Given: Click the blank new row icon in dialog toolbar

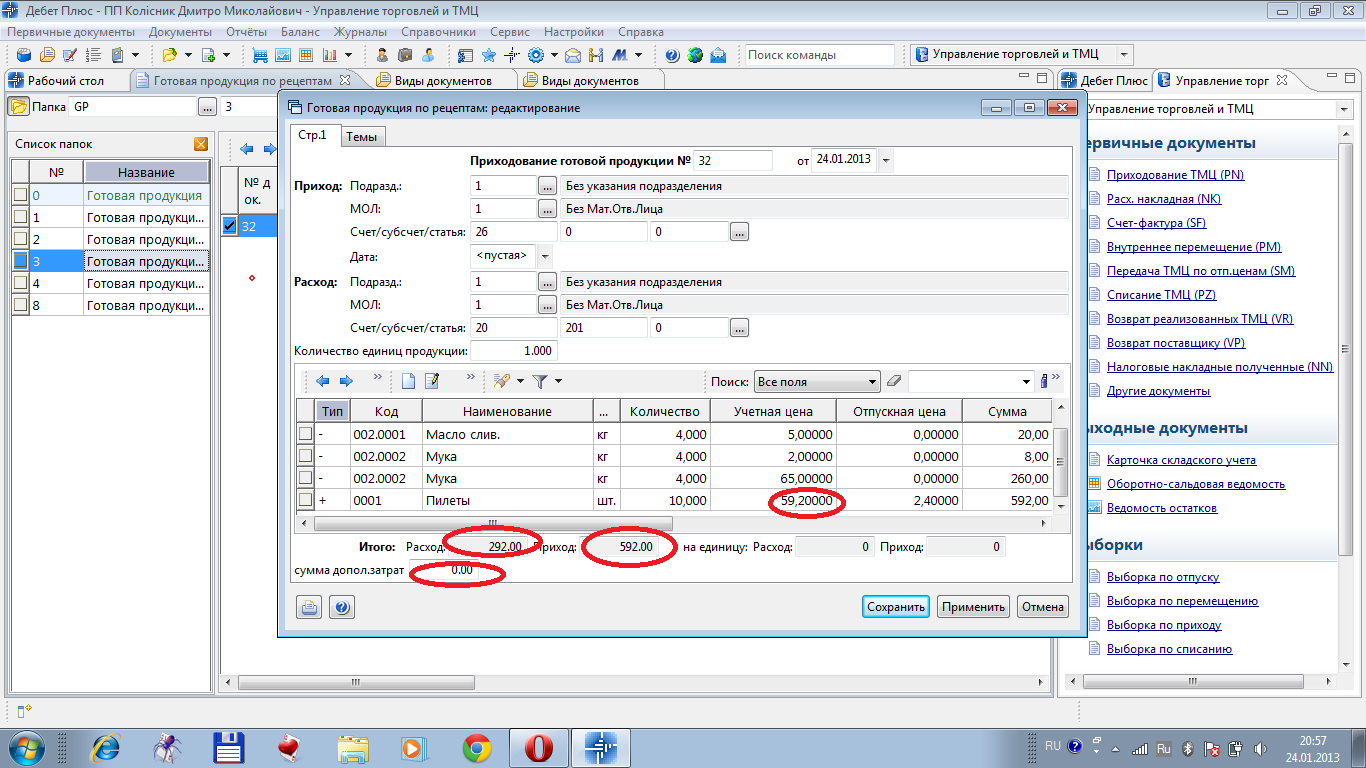Looking at the screenshot, I should pyautogui.click(x=408, y=381).
